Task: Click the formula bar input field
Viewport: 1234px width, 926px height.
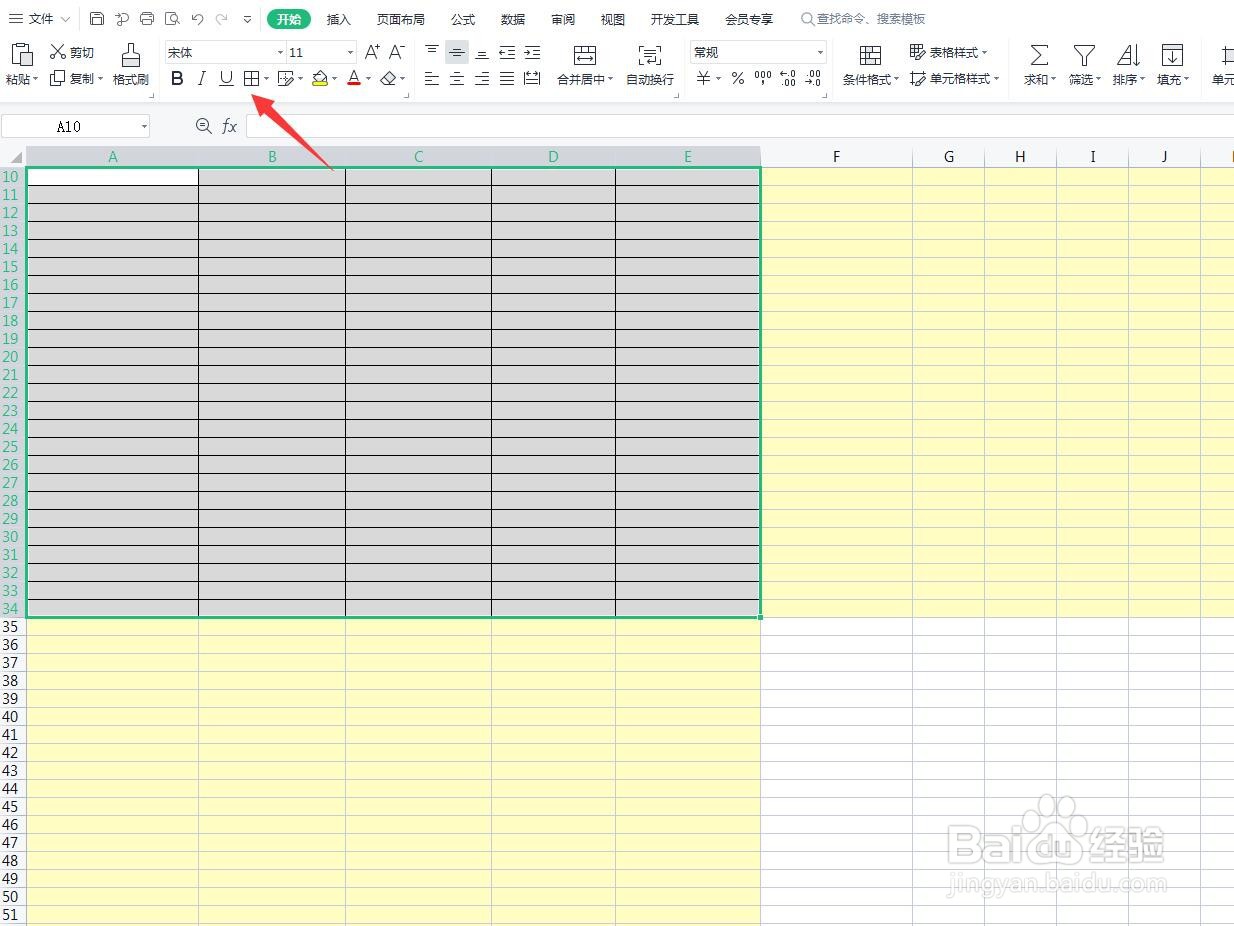Action: tap(740, 126)
